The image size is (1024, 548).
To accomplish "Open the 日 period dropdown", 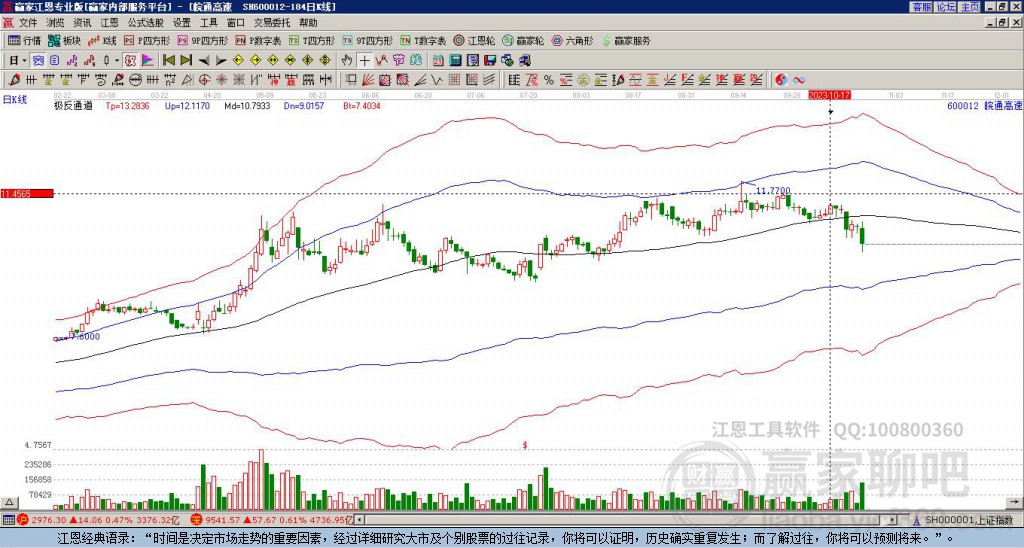I will coord(18,61).
